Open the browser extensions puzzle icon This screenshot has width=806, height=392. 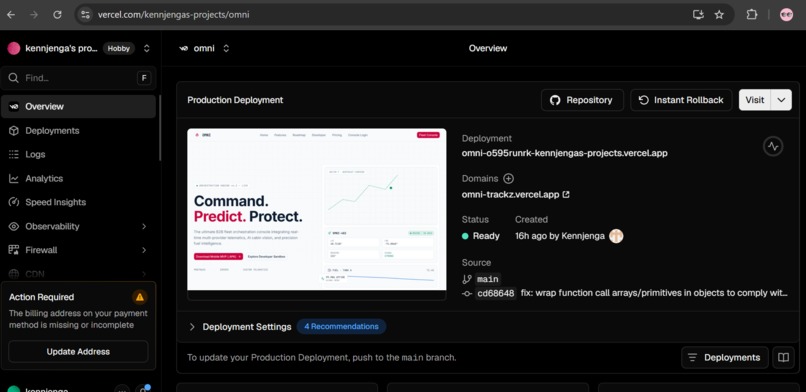[x=752, y=15]
